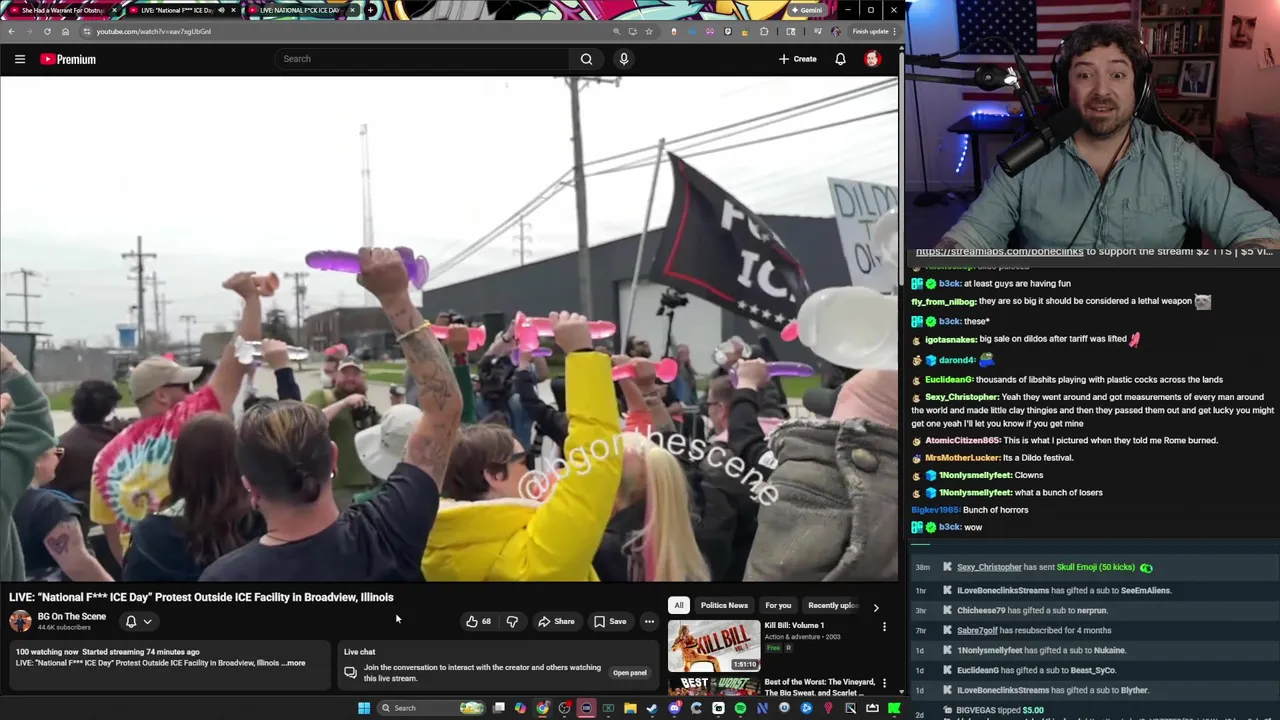Open YouTube notifications bell

click(x=840, y=59)
